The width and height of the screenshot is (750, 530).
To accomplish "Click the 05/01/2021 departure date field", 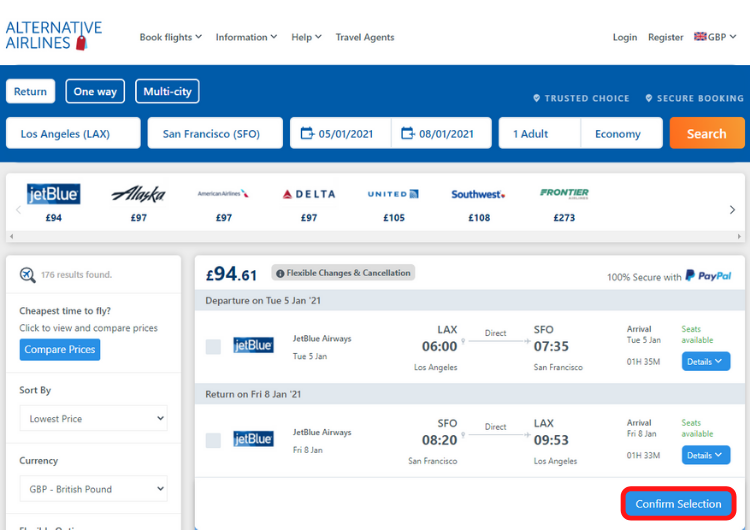I will [x=341, y=133].
